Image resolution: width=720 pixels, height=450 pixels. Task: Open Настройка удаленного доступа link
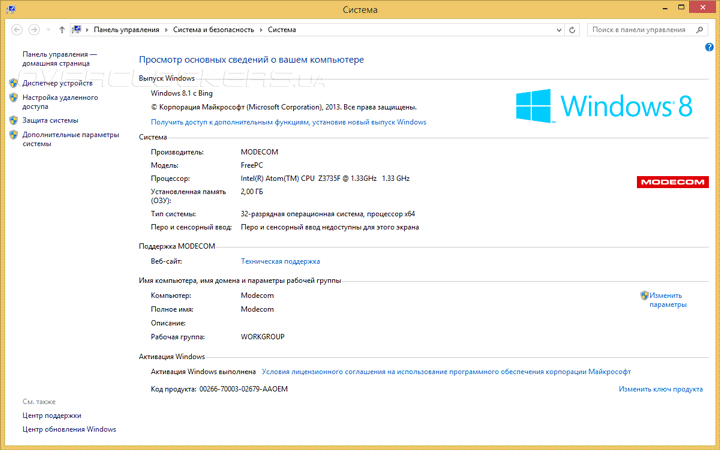click(x=60, y=102)
